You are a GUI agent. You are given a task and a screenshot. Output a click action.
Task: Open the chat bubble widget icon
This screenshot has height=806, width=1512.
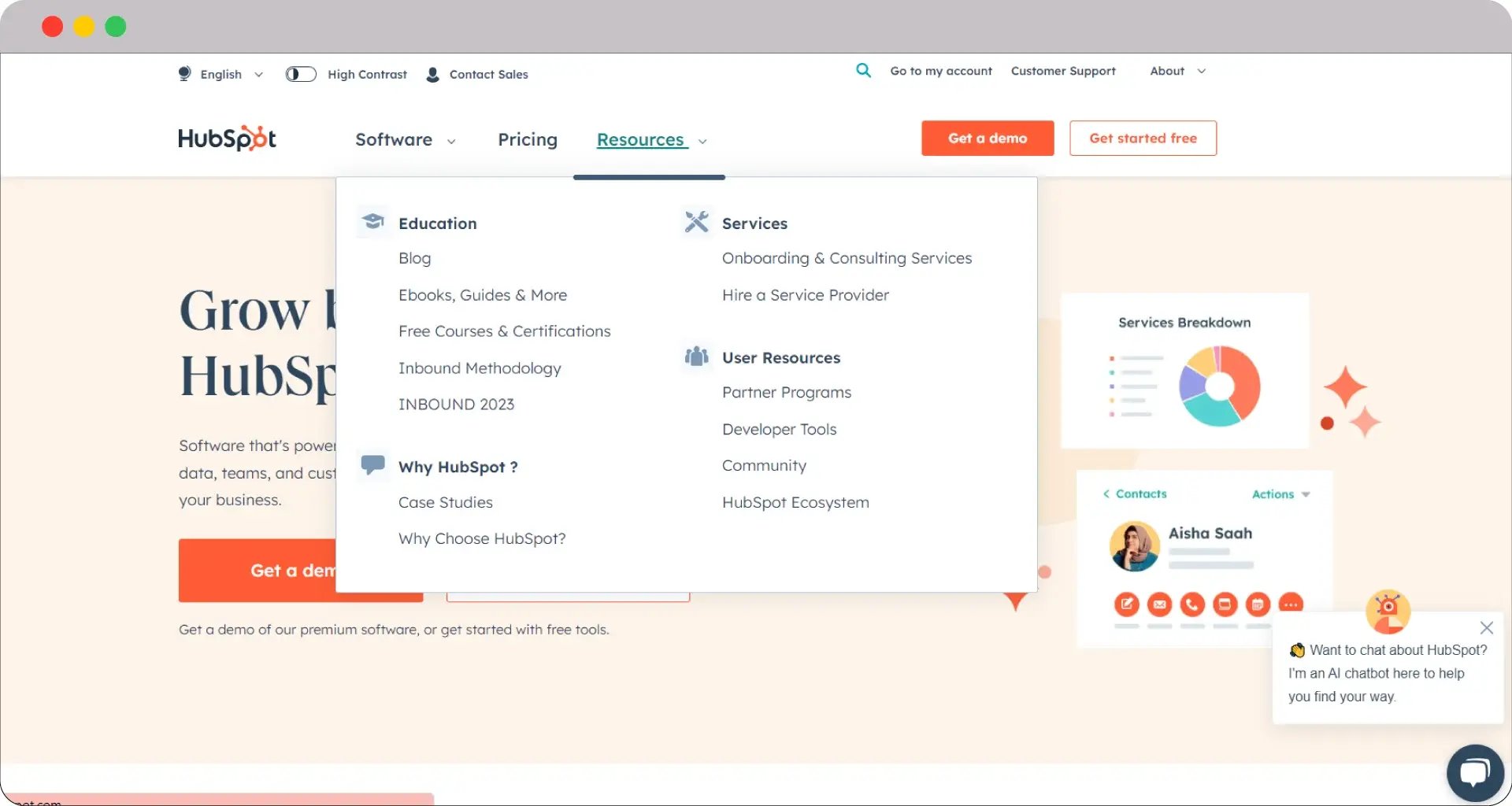(x=1474, y=773)
